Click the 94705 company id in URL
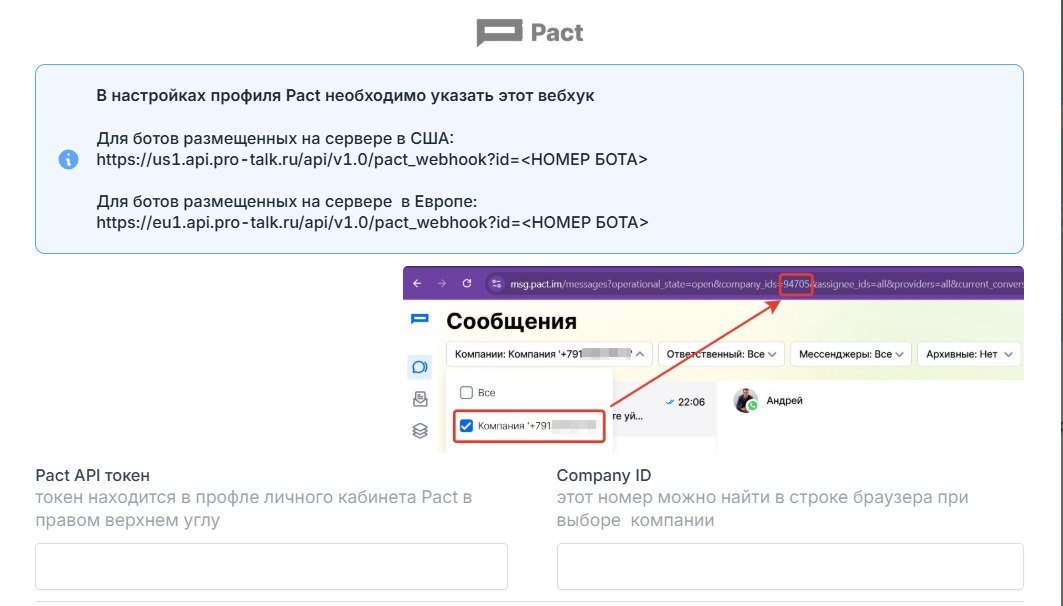The height and width of the screenshot is (606, 1063). click(796, 284)
